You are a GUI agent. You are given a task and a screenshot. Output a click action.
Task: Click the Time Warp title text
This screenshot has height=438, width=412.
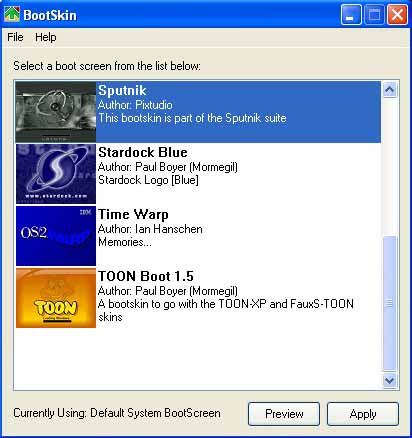click(133, 214)
